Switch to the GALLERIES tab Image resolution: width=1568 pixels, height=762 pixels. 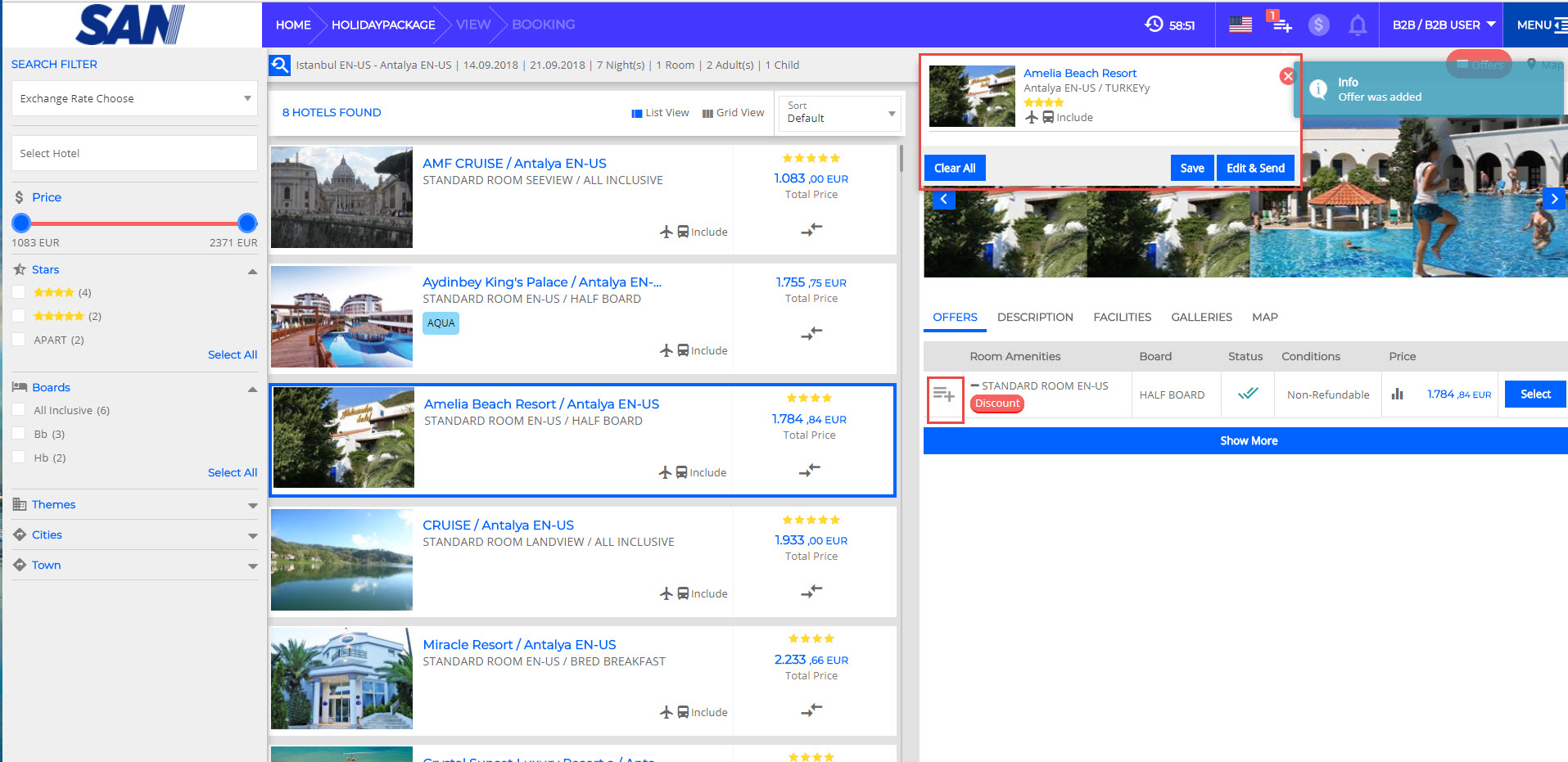point(1201,318)
